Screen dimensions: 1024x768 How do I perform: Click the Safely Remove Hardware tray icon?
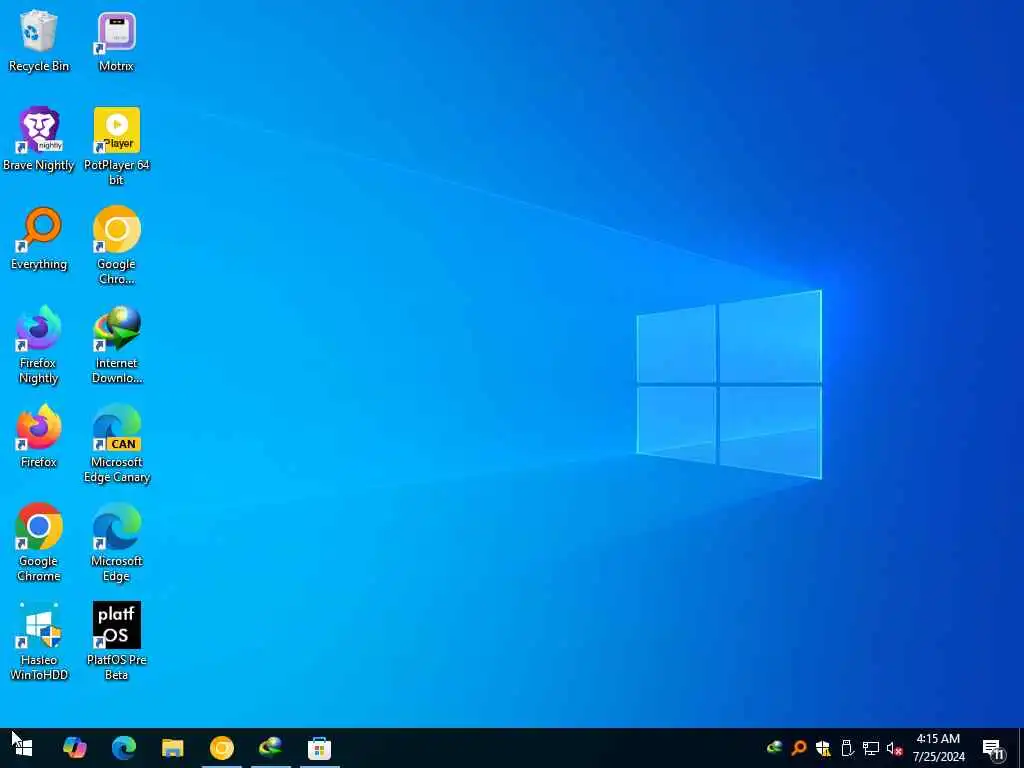coord(847,748)
